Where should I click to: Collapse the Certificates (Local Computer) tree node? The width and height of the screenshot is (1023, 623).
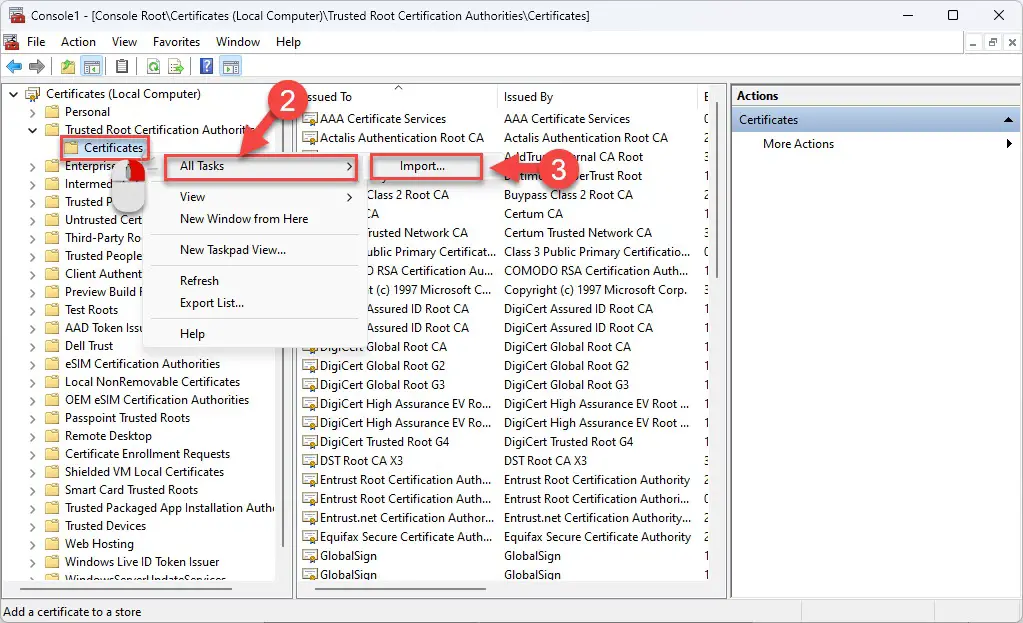[x=14, y=94]
